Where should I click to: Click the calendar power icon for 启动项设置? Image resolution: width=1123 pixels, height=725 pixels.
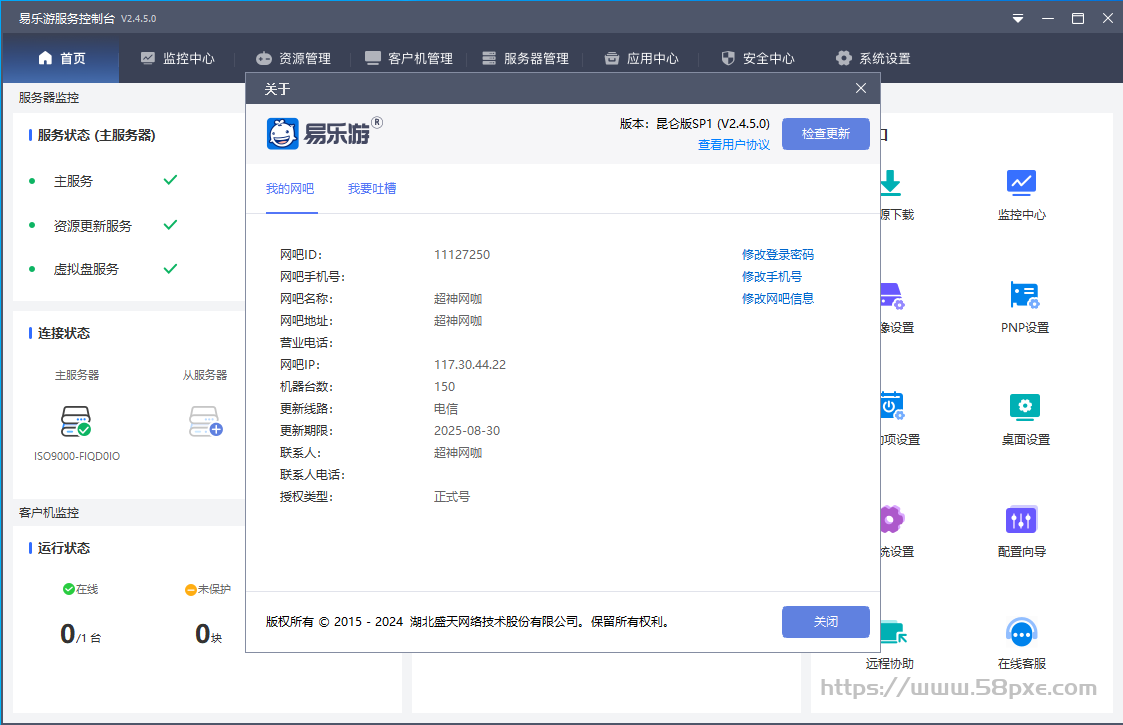[x=892, y=407]
